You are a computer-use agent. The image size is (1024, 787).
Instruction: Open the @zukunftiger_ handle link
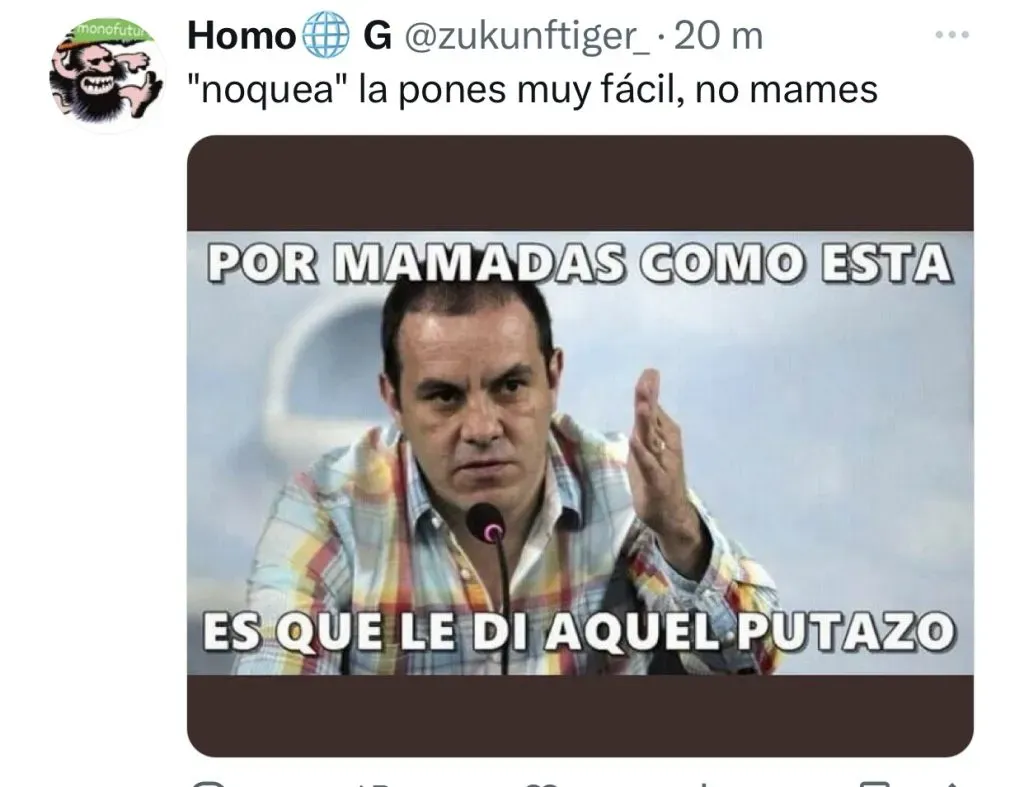528,37
